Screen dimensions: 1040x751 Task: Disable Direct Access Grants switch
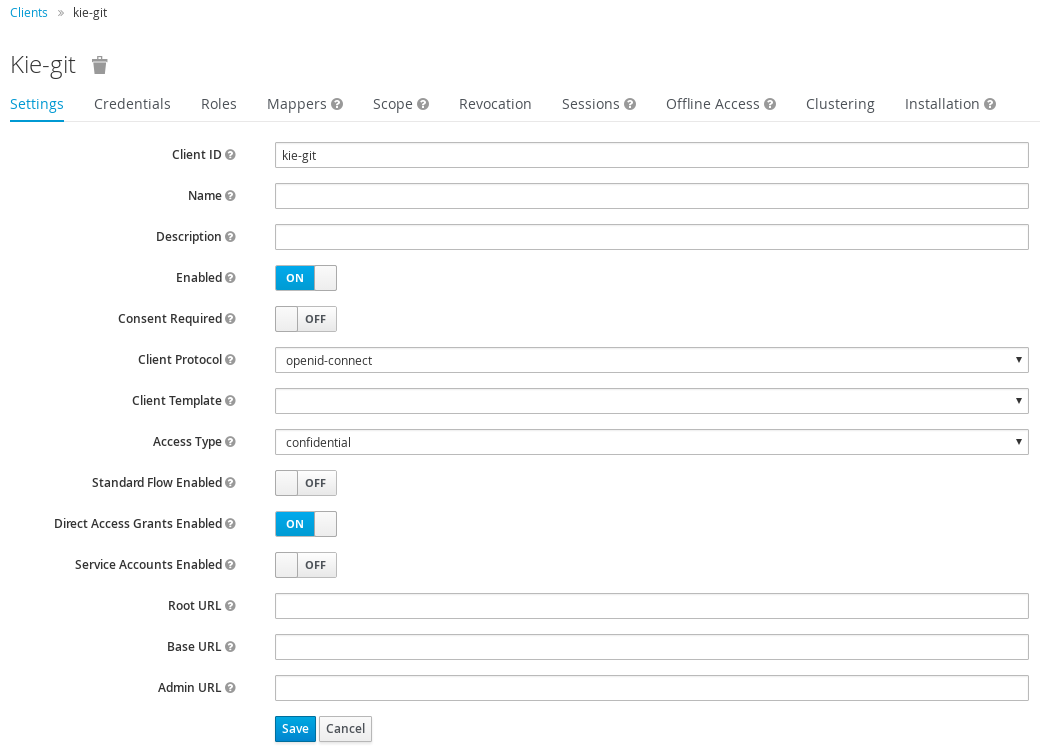click(306, 524)
